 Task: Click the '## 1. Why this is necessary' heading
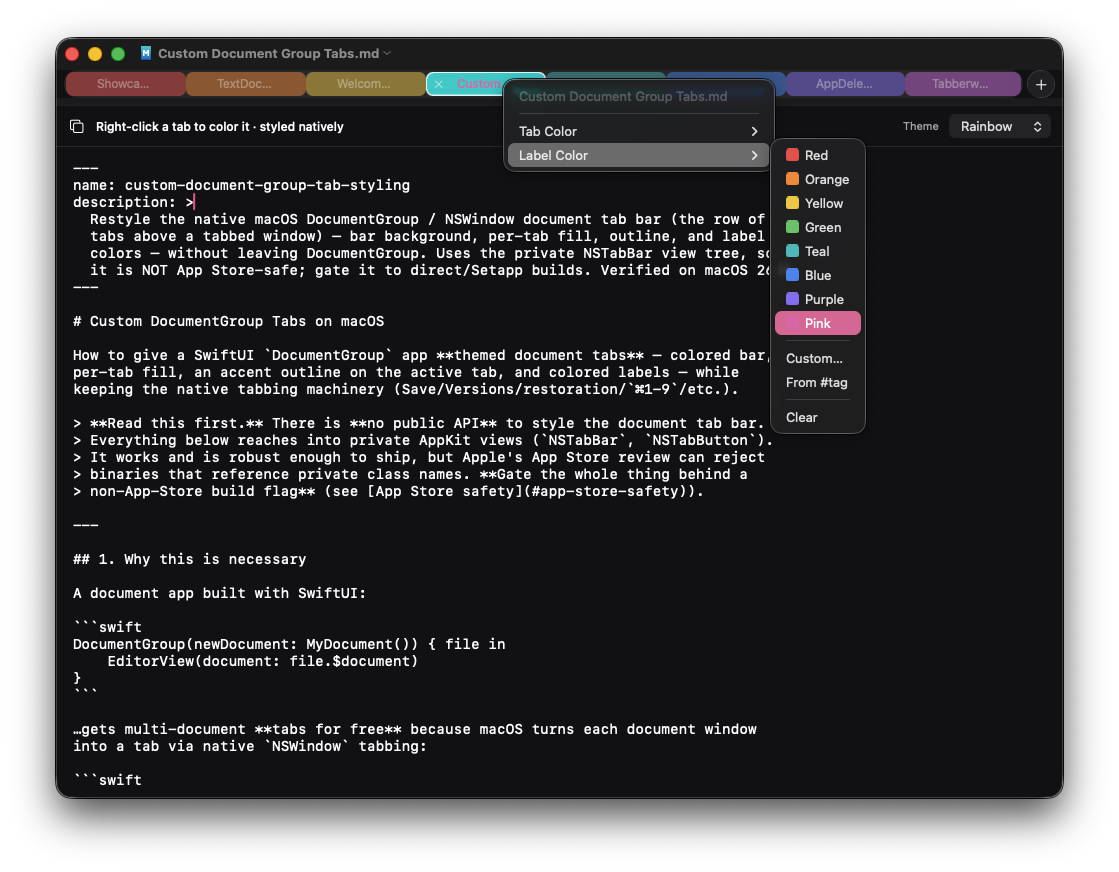190,559
